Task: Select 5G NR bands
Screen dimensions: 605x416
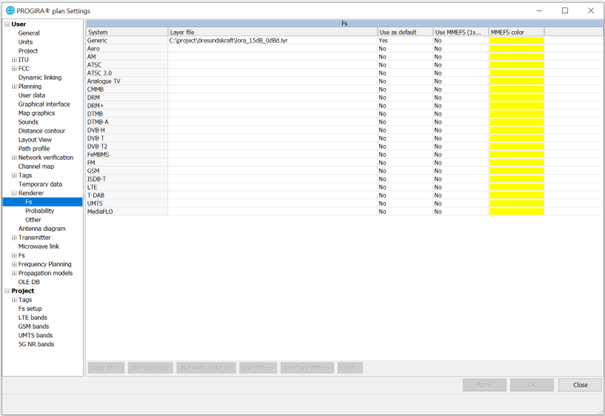Action: coord(36,344)
